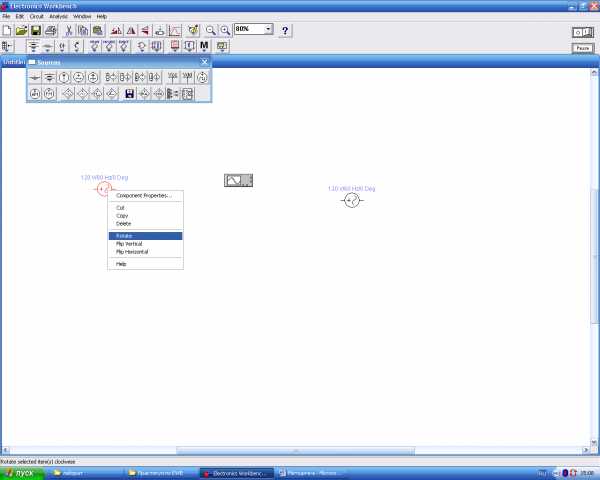Click the Create Subcircuit icon
Screen dimensions: 600x480
point(160,30)
